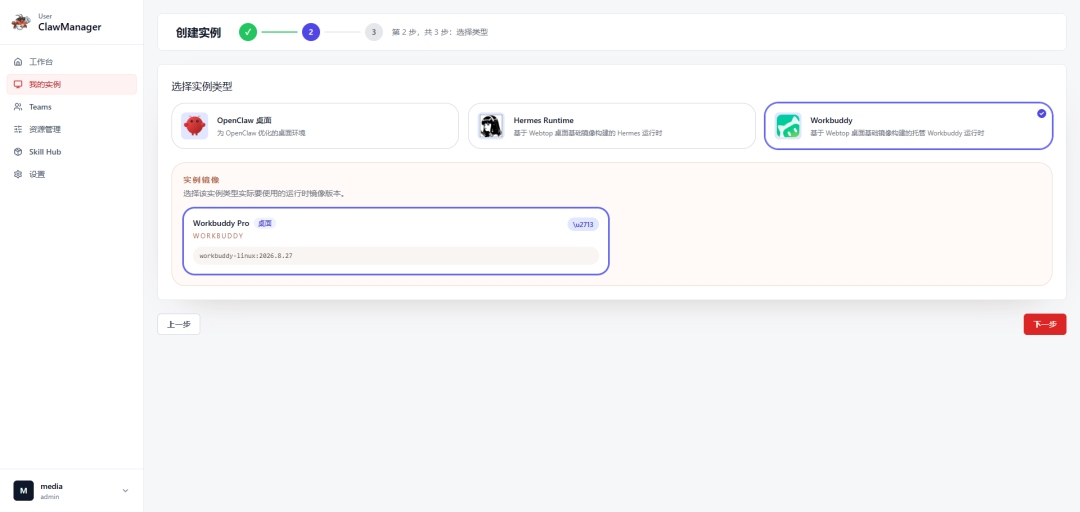Image resolution: width=1080 pixels, height=512 pixels.
Task: Go back with the 上一步 button
Action: tap(178, 324)
